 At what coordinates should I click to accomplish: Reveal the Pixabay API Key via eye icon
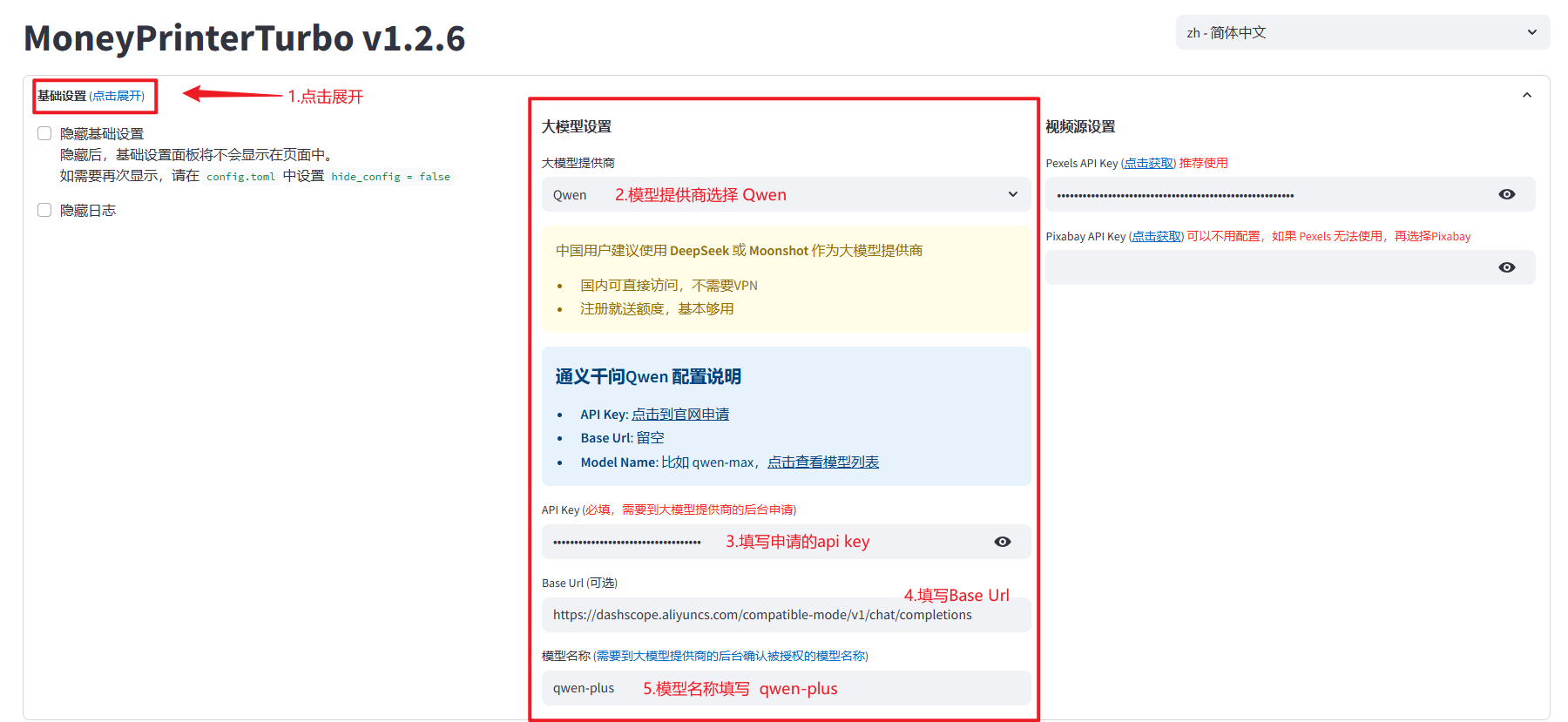1507,267
